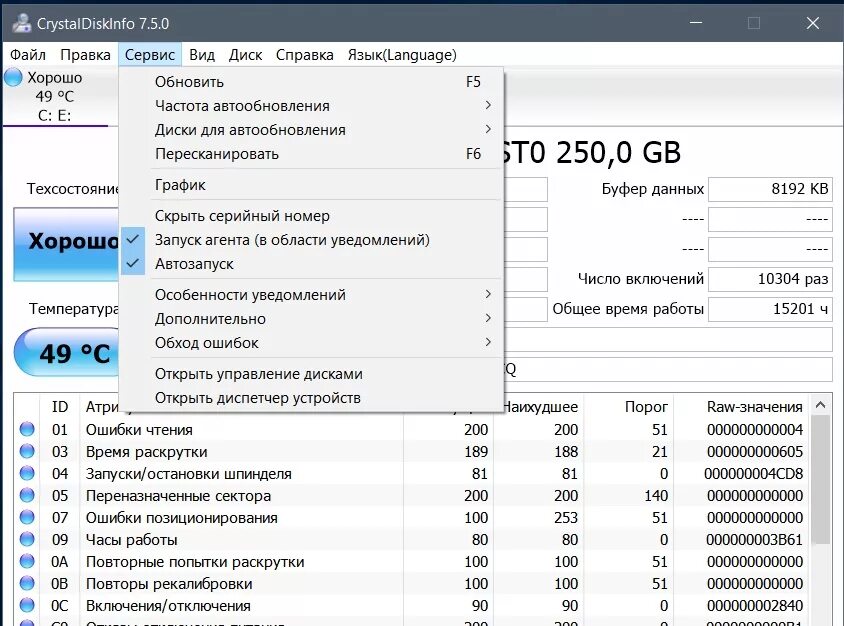Image resolution: width=844 pixels, height=626 pixels.
Task: Select the Повторные попытки раскрутки row
Action: point(412,562)
